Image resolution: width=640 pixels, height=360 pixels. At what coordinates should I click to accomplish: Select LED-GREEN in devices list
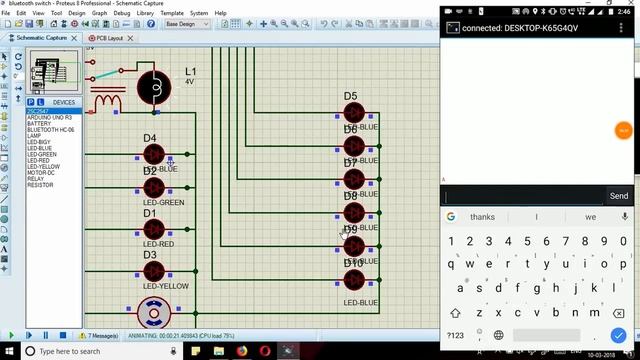[x=42, y=154]
